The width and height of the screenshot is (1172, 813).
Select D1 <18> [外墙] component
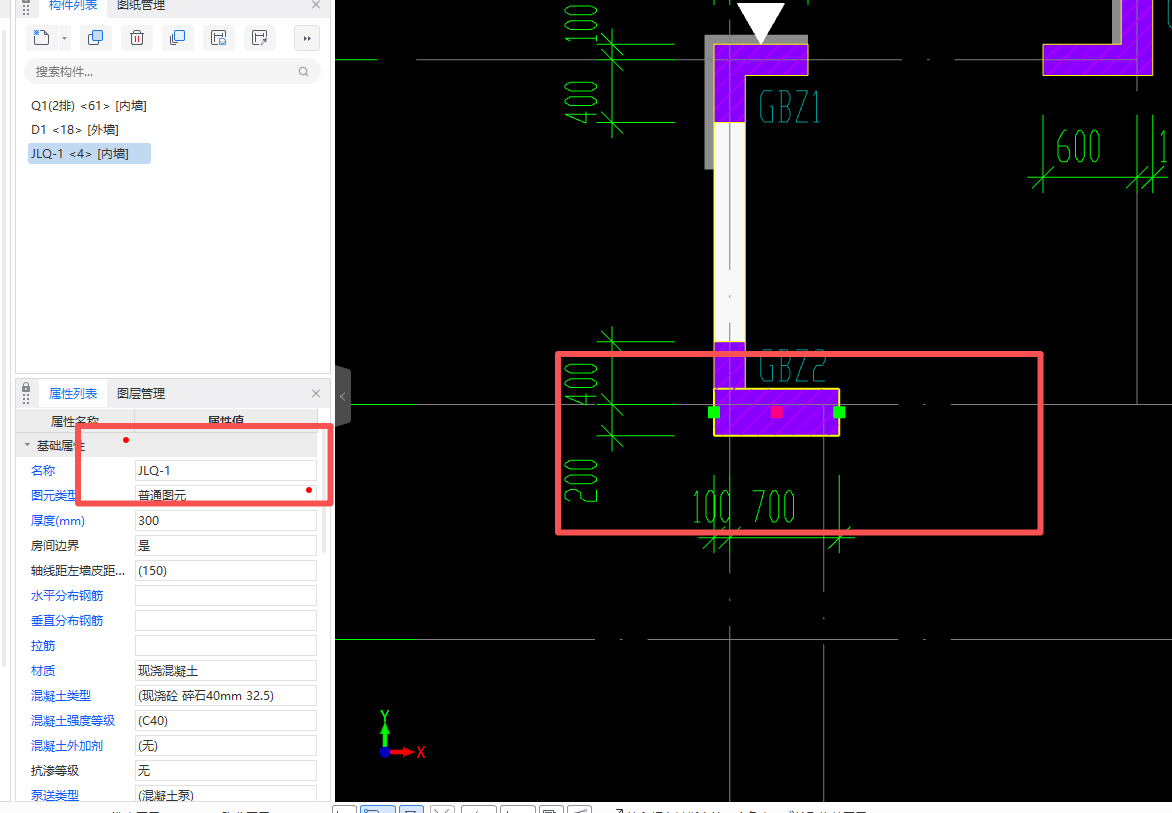(x=75, y=129)
